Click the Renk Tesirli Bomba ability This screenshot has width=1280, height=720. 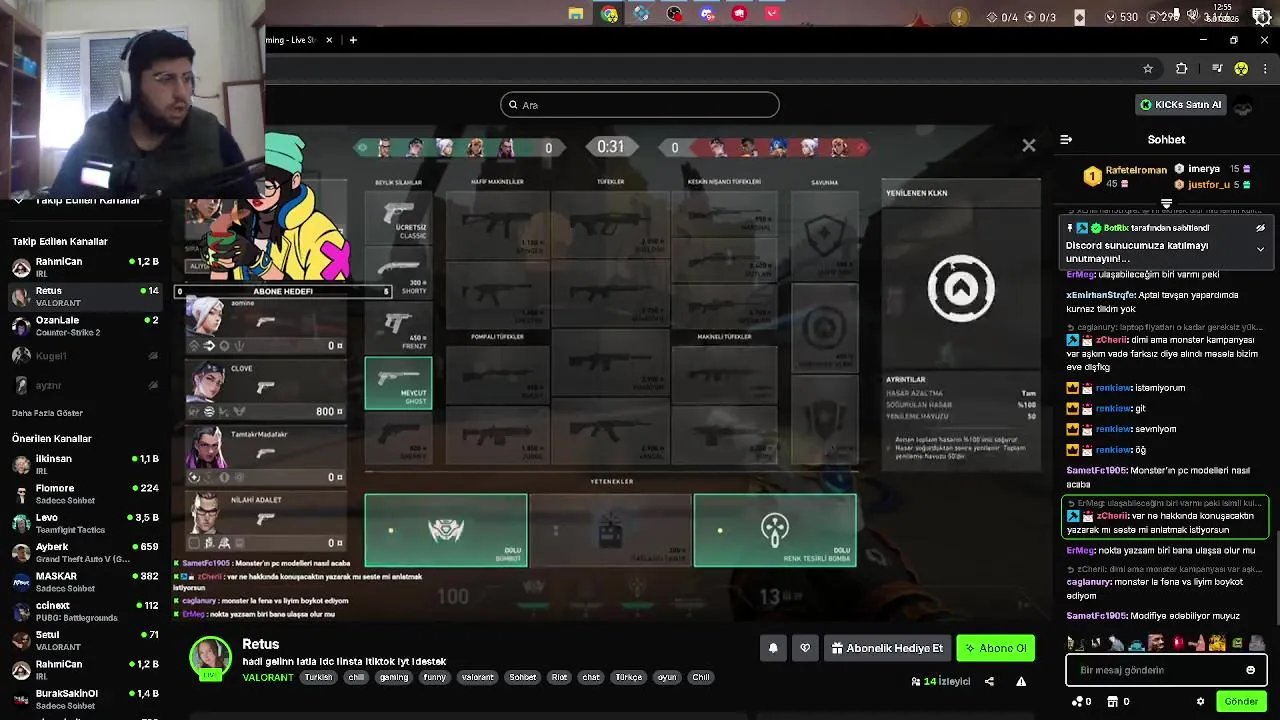click(775, 530)
